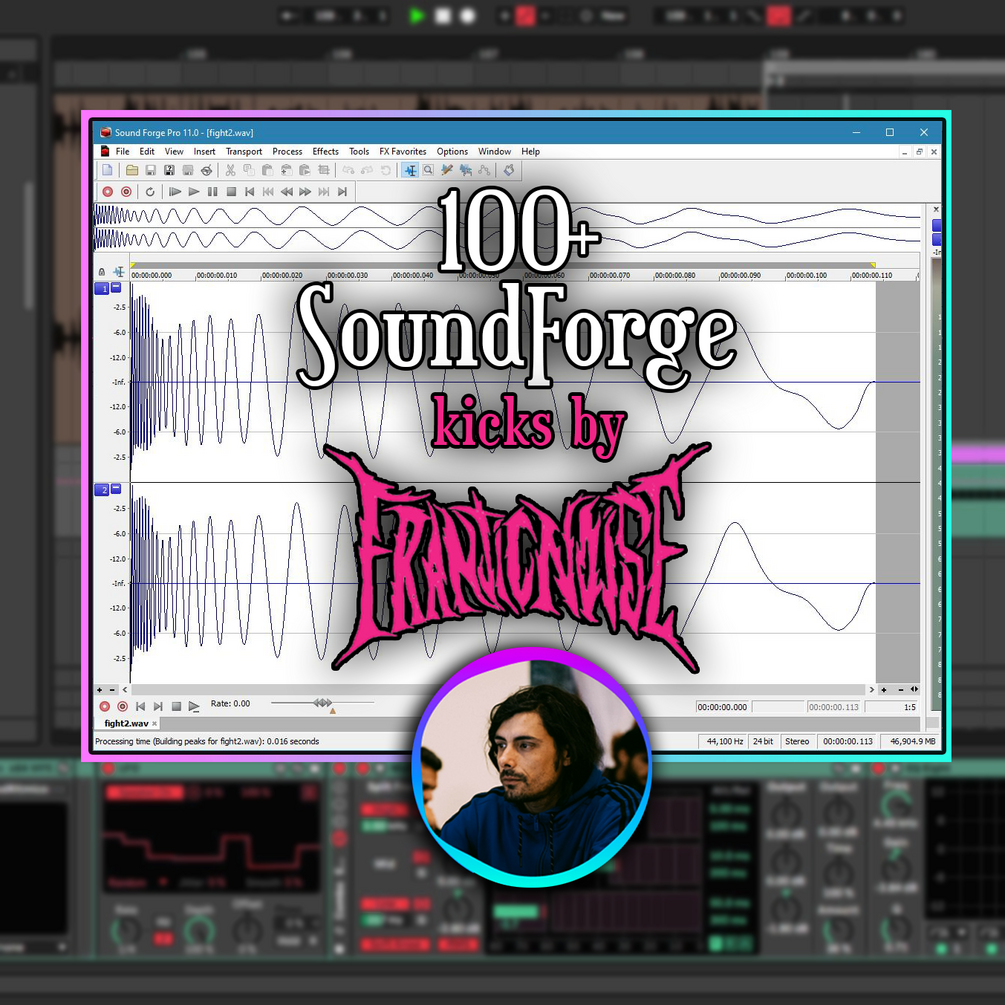The width and height of the screenshot is (1005, 1005).
Task: Click the Undo arrow icon
Action: click(x=348, y=170)
